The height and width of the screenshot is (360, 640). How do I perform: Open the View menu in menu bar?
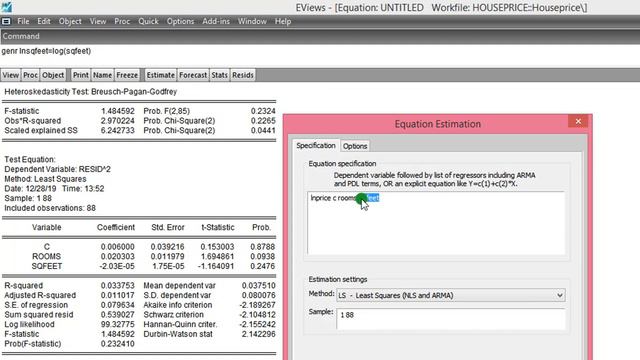[98, 21]
